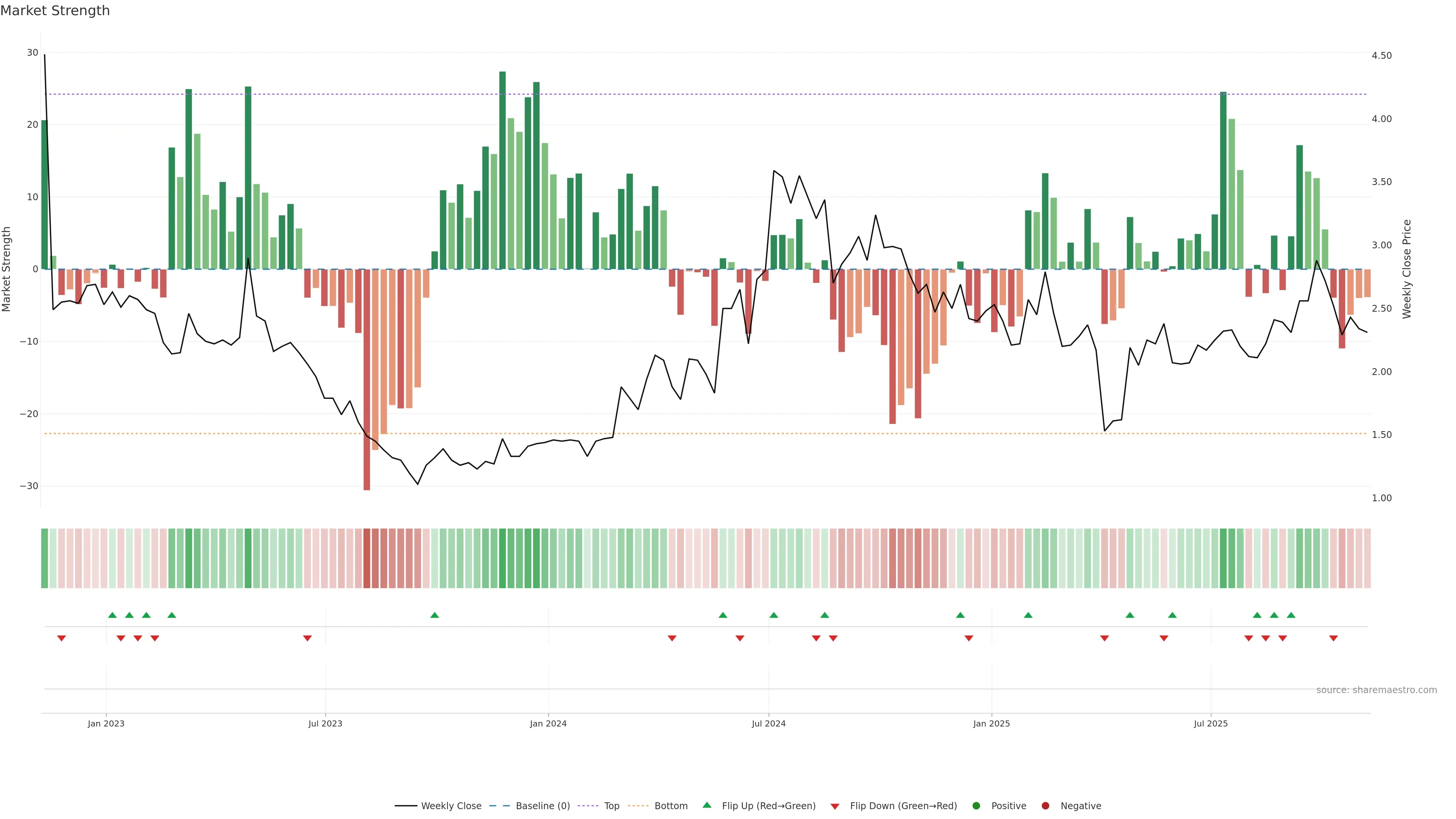Click the Baseline (0) legend dash icon
1456x819 pixels.
click(x=499, y=806)
